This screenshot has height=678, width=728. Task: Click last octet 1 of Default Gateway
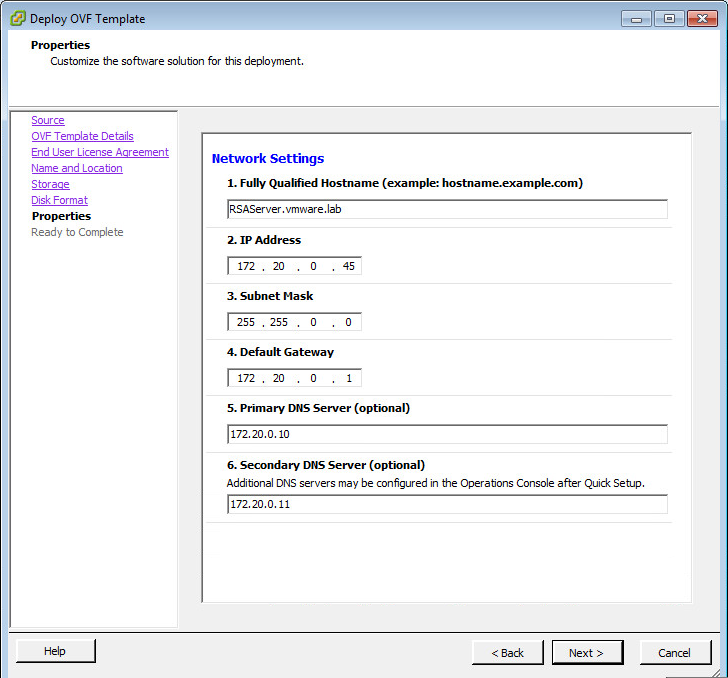pyautogui.click(x=349, y=378)
